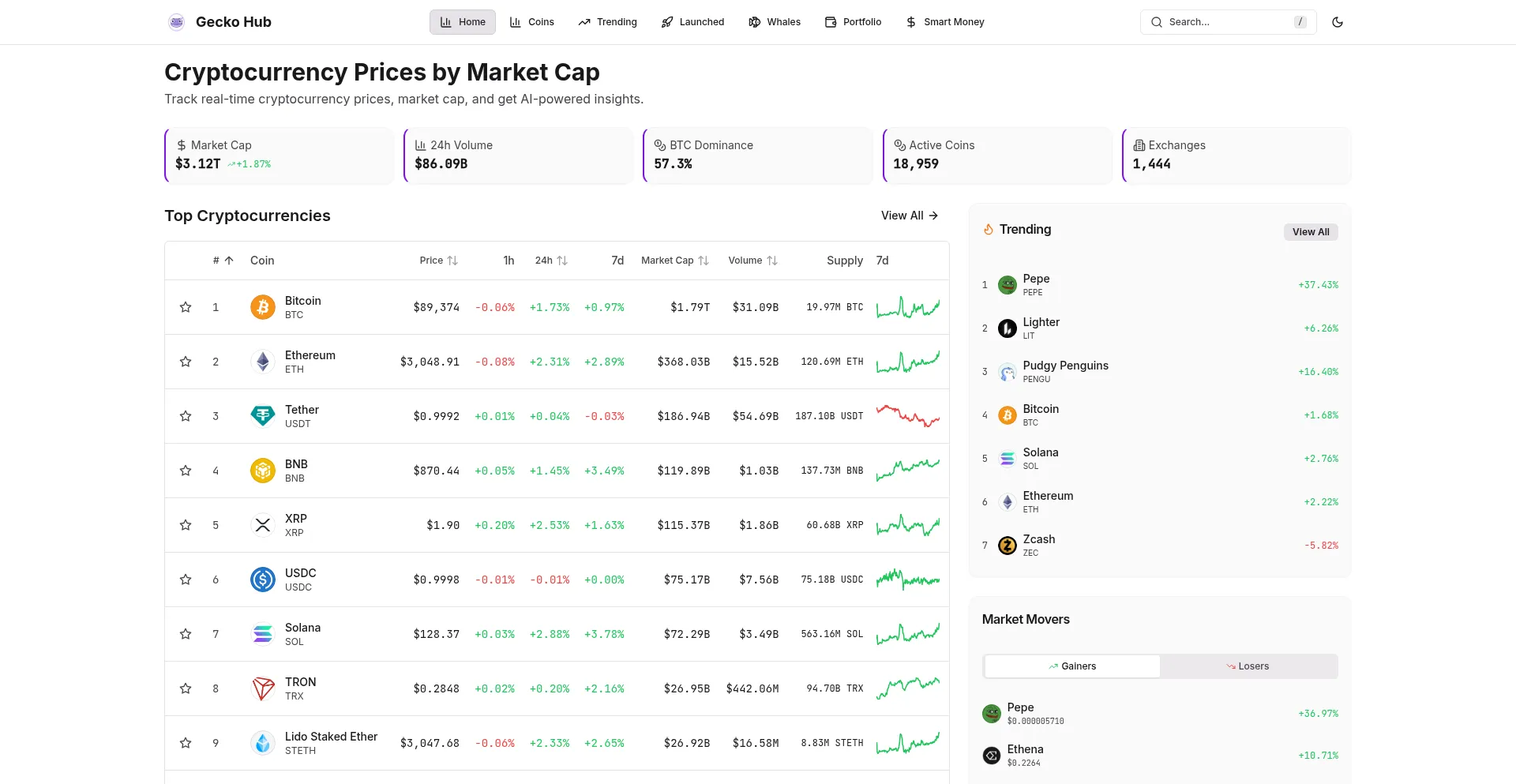This screenshot has width=1516, height=784.
Task: Click Bitcoin's 7d sparkline chart
Action: pyautogui.click(x=907, y=307)
